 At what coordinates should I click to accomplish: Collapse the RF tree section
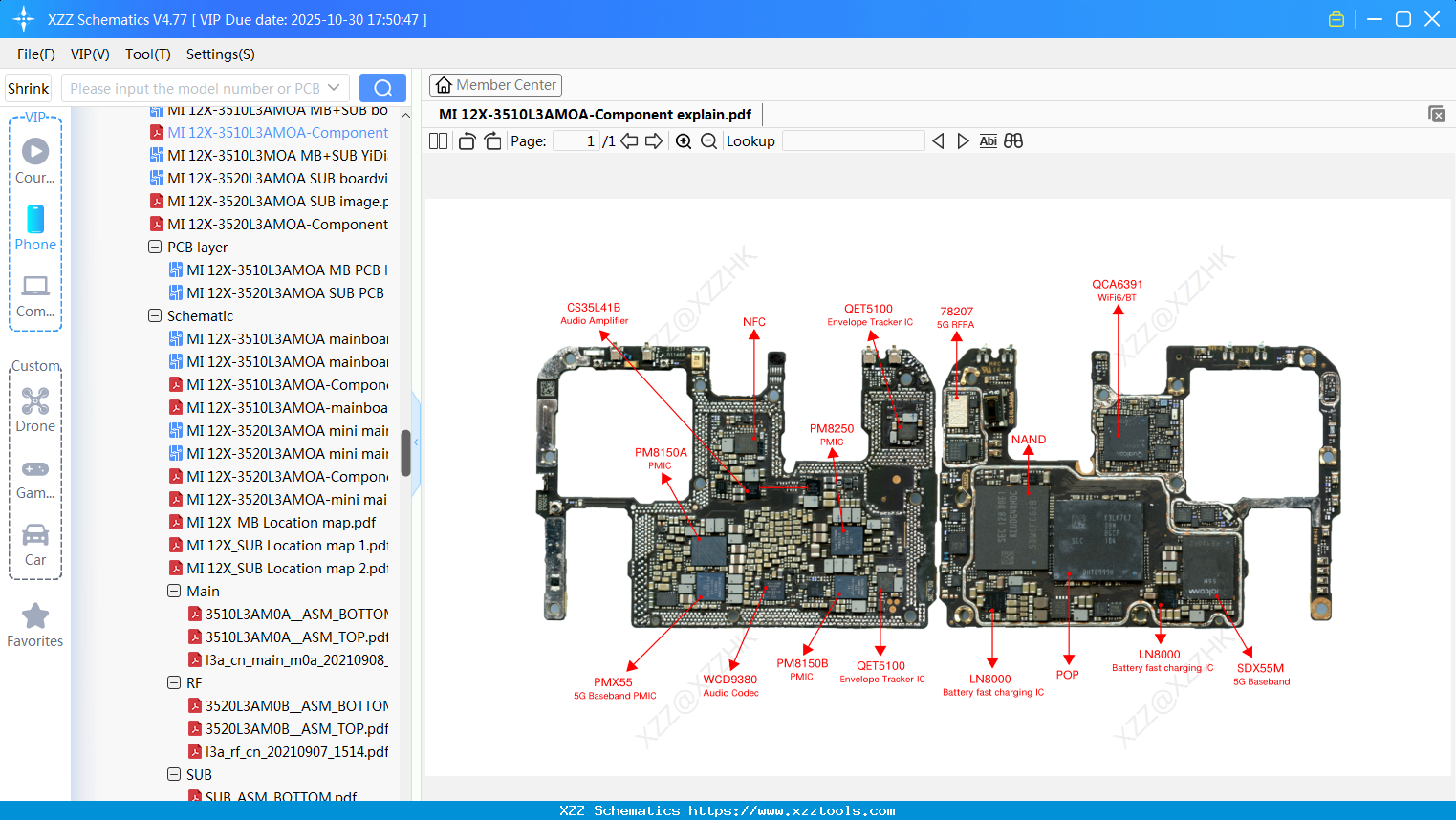tap(174, 682)
